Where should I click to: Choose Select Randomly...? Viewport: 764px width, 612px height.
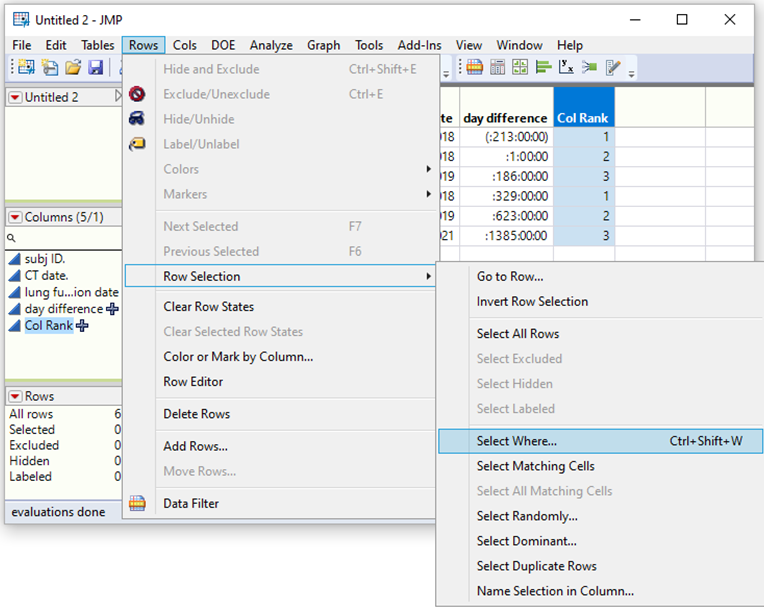pyautogui.click(x=527, y=516)
